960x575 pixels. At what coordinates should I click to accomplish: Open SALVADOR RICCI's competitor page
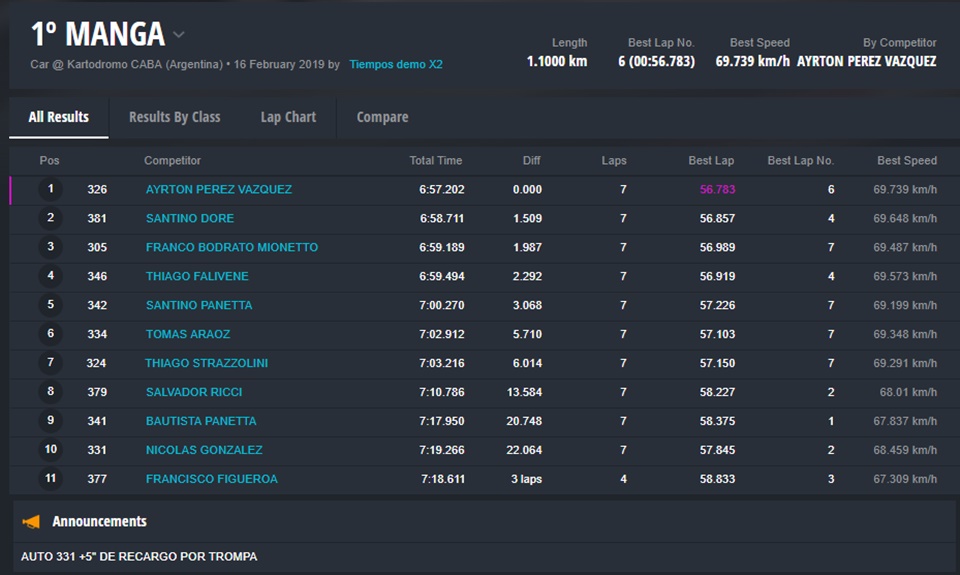tap(194, 392)
